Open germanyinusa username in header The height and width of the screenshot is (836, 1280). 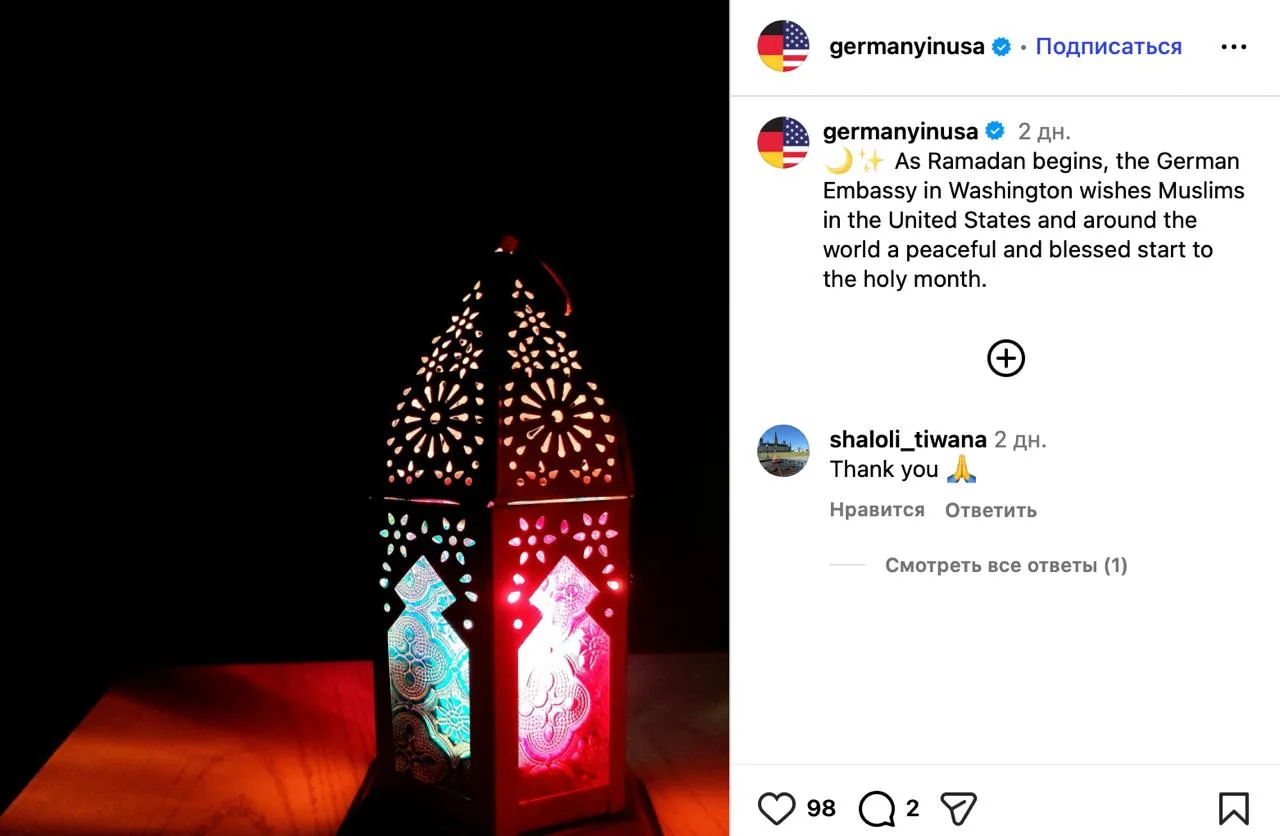click(x=907, y=47)
